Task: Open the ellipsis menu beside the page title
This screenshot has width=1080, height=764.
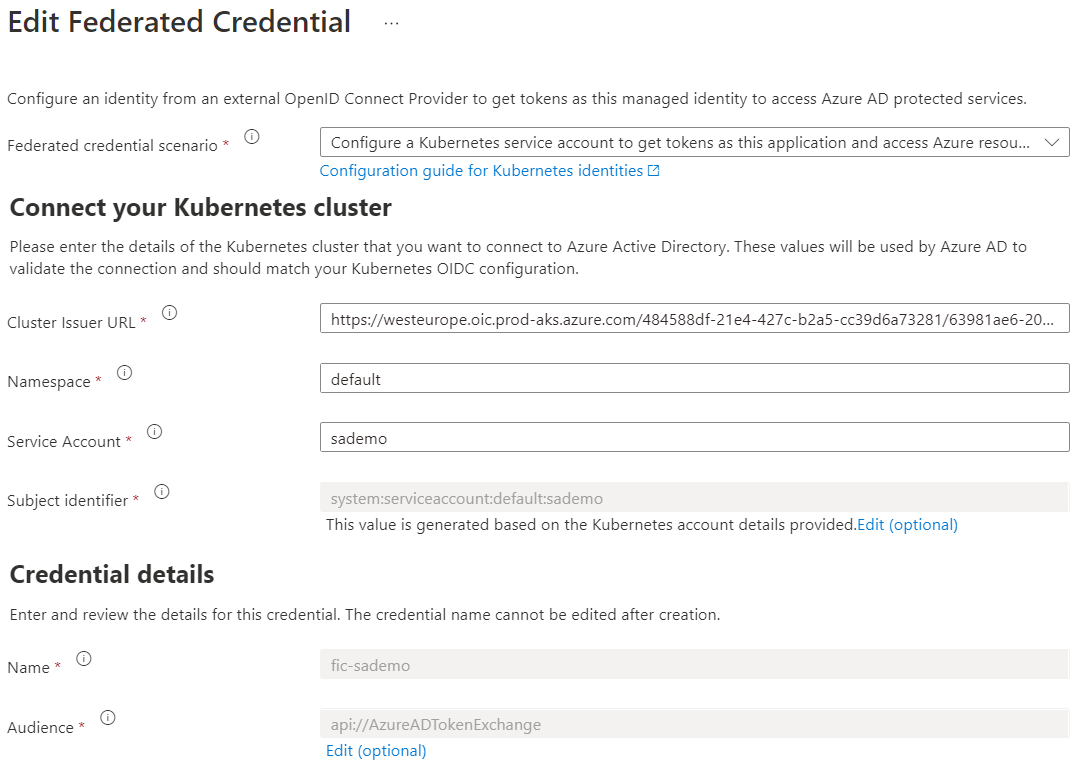Action: 391,24
